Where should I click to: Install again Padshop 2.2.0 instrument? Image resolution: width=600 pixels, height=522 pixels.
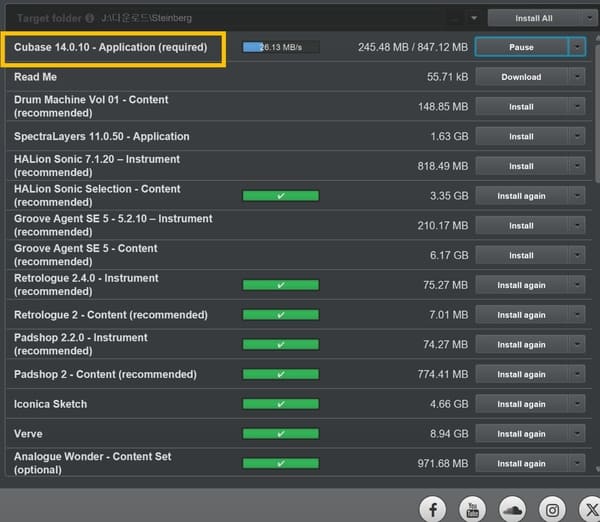tap(521, 345)
